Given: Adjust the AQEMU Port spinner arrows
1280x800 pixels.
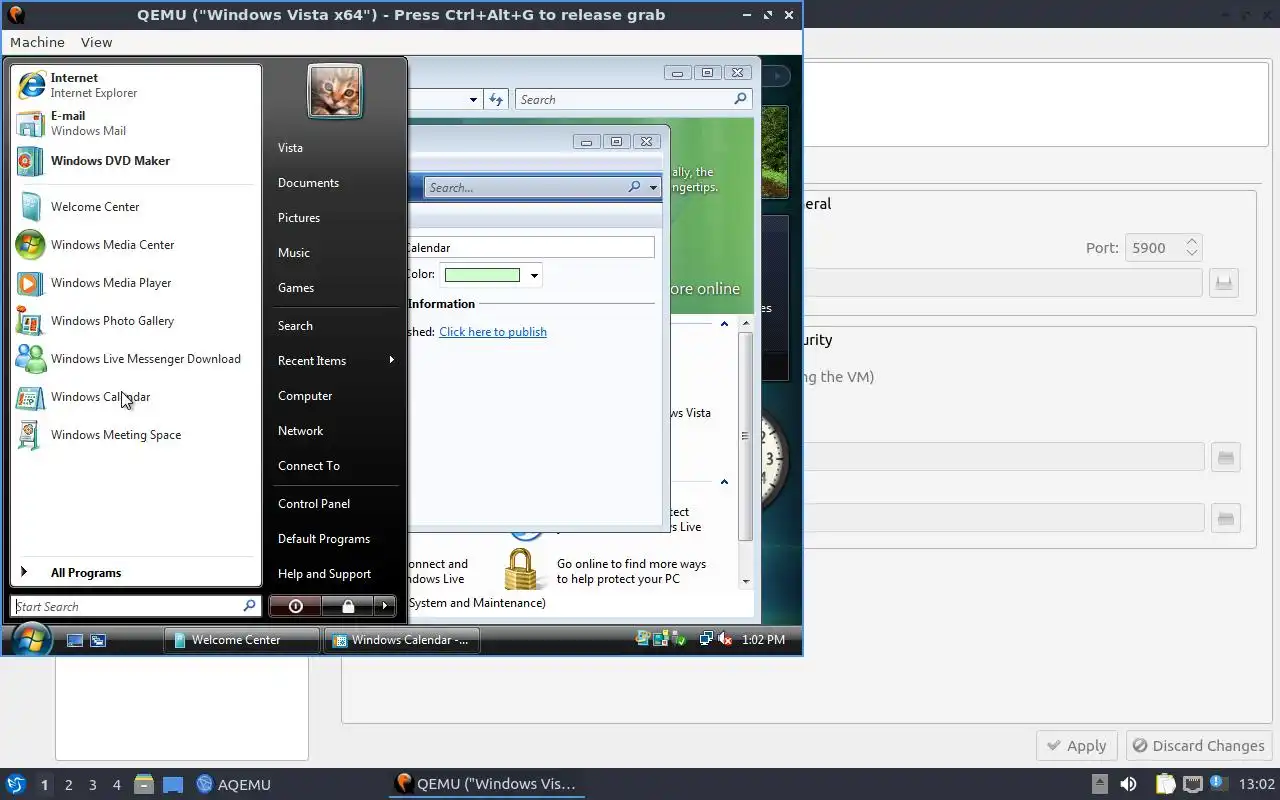Looking at the screenshot, I should click(x=1191, y=247).
